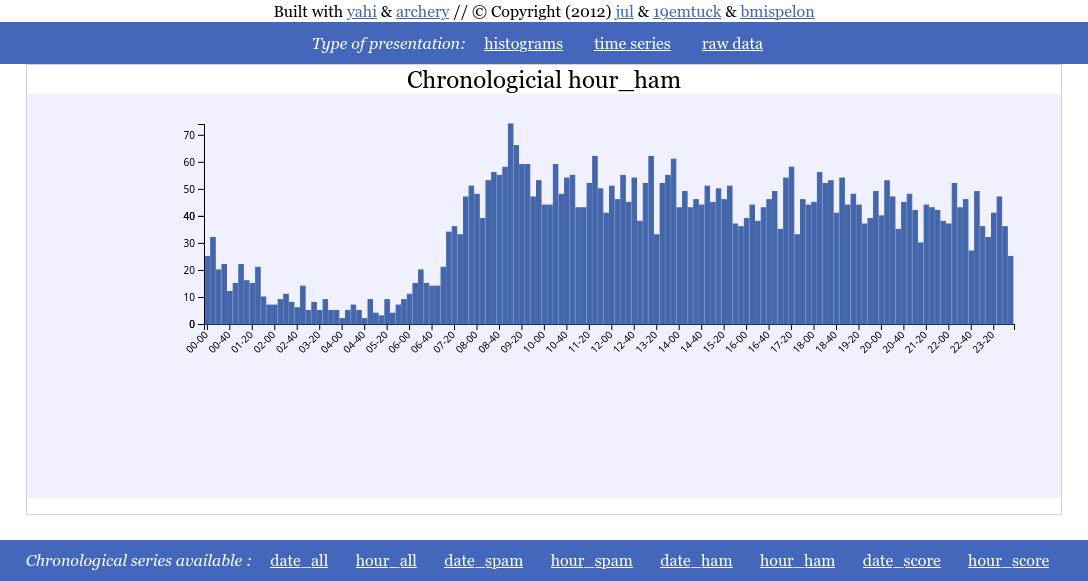Open the histograms presentation link
The image size is (1088, 581).
pos(523,44)
